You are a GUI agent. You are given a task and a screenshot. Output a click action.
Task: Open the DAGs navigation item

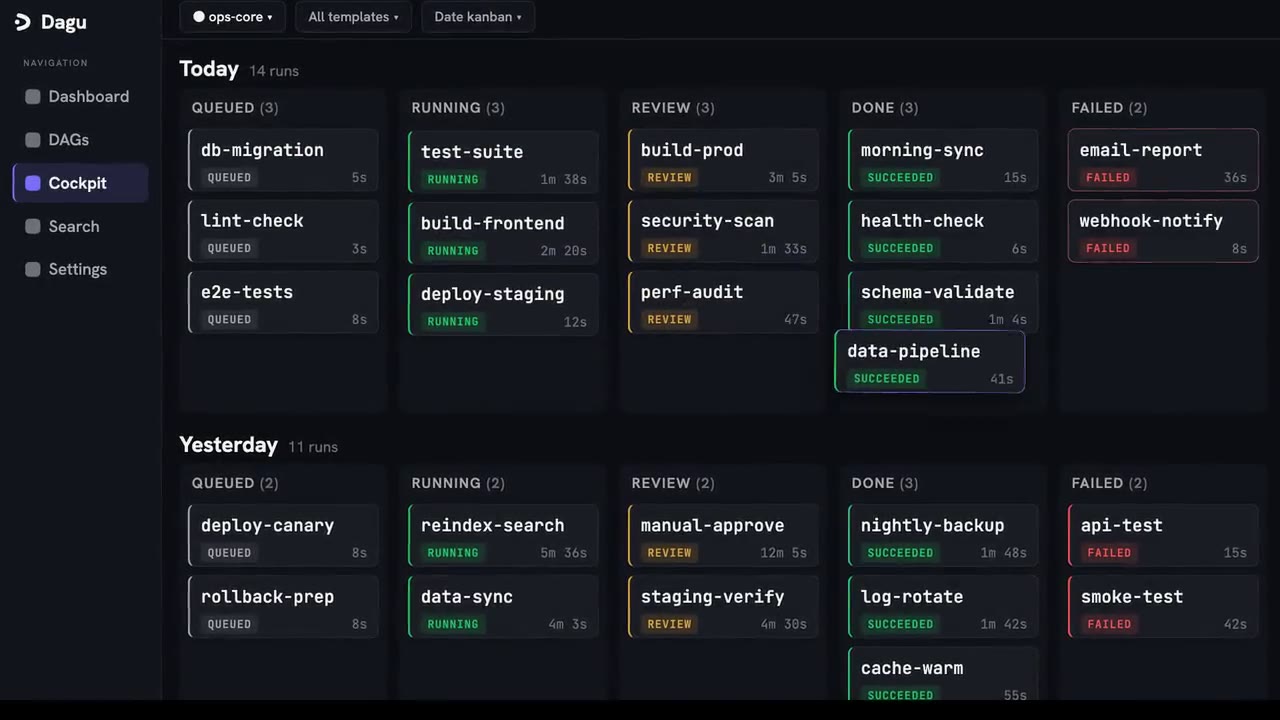[x=81, y=140]
